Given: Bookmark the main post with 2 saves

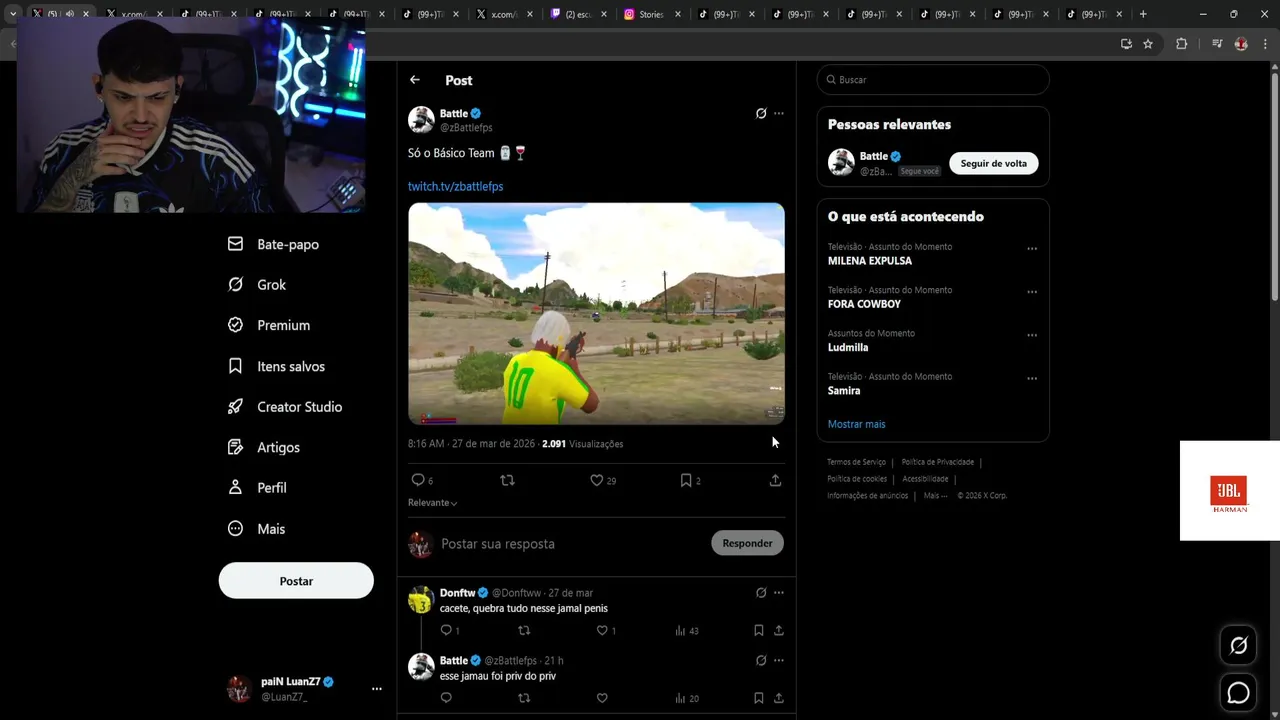Looking at the screenshot, I should point(690,480).
